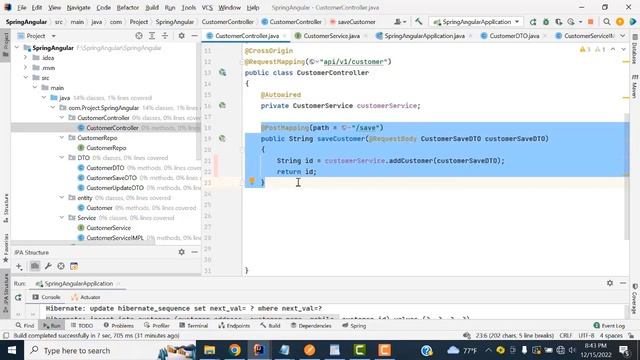Hide the Project tool window

click(x=194, y=36)
